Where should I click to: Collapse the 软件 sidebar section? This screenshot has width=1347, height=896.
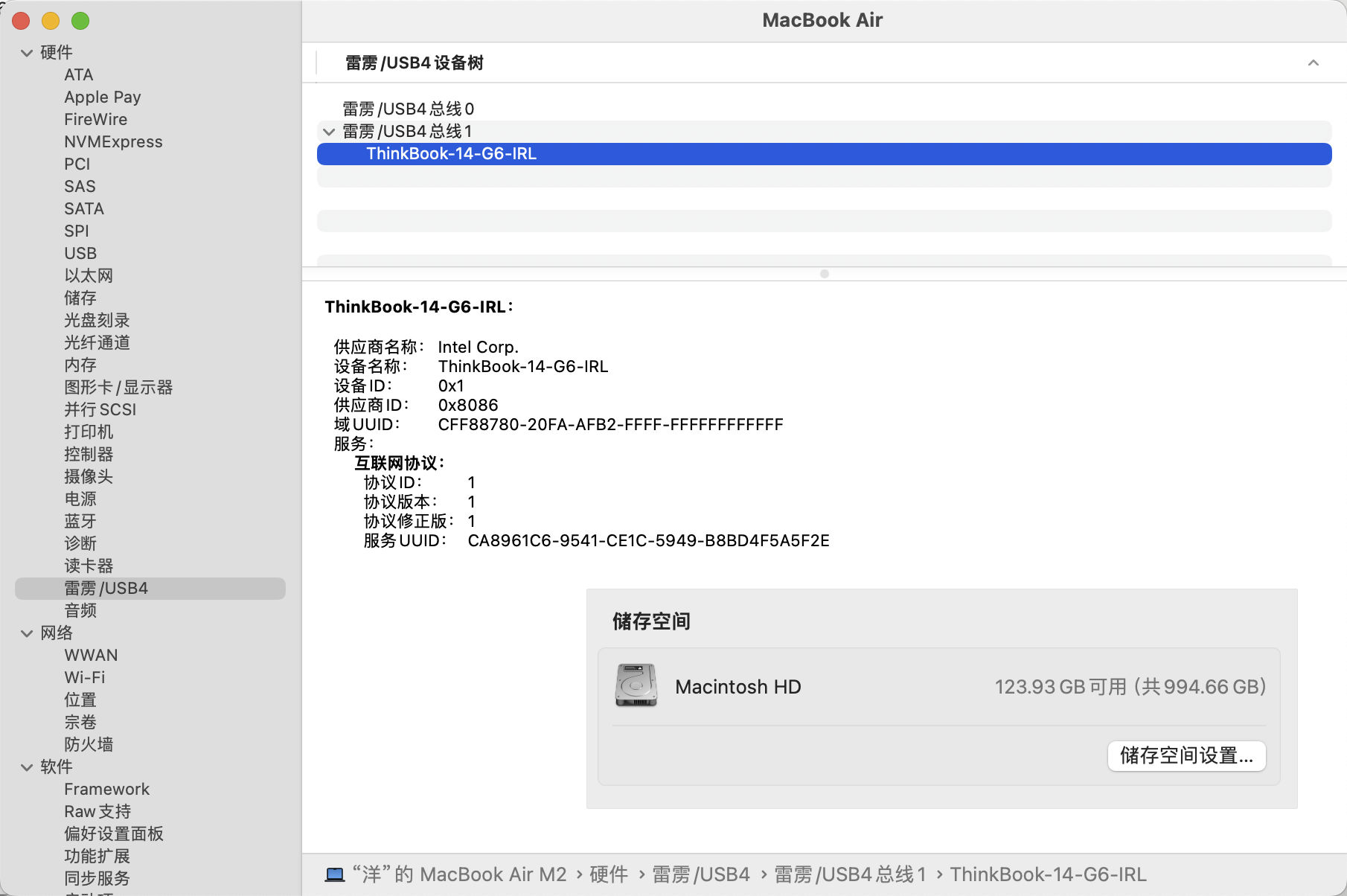coord(27,767)
